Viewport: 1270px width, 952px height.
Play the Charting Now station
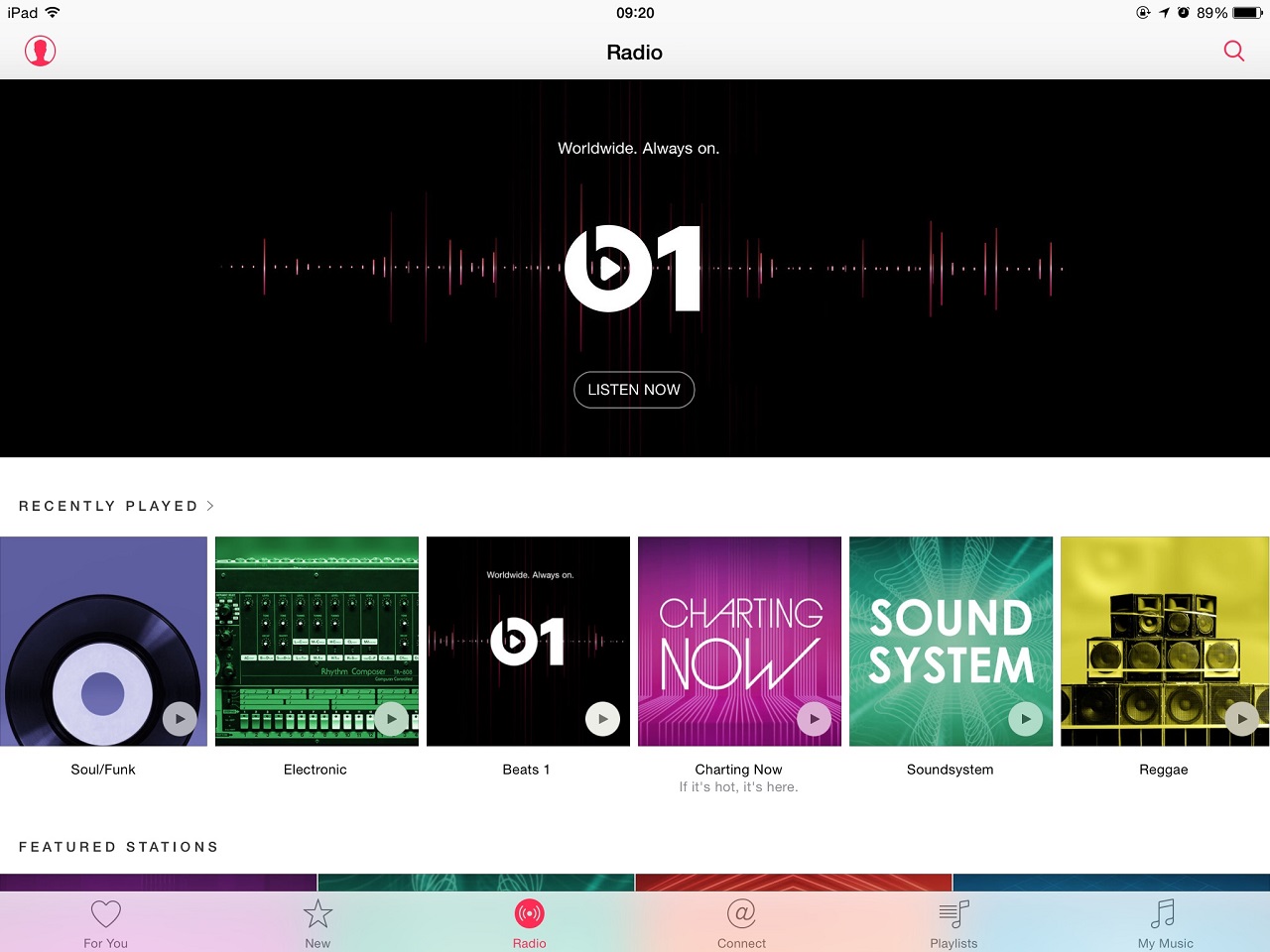815,719
